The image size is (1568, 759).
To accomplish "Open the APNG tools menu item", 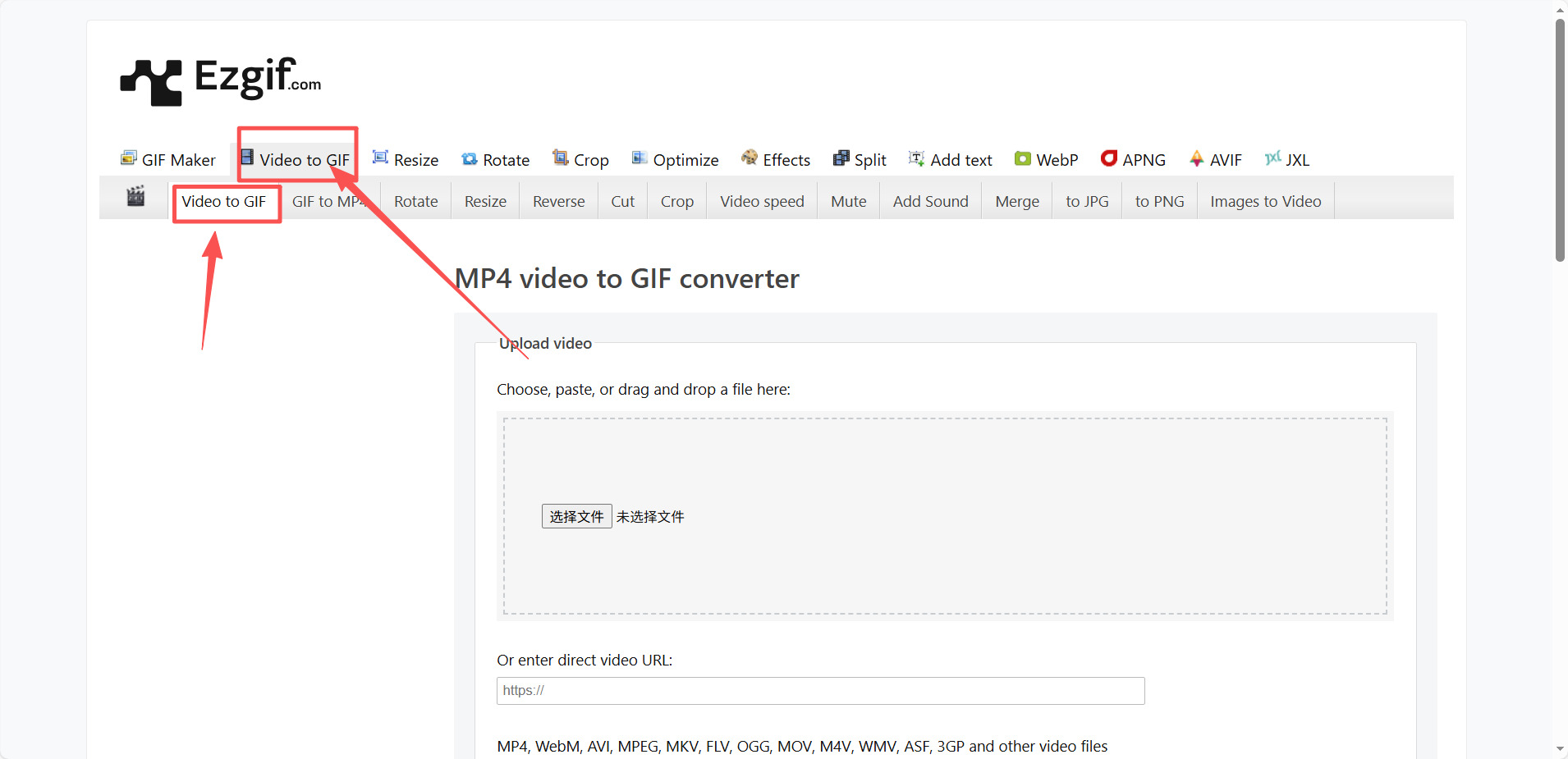I will pos(1134,160).
